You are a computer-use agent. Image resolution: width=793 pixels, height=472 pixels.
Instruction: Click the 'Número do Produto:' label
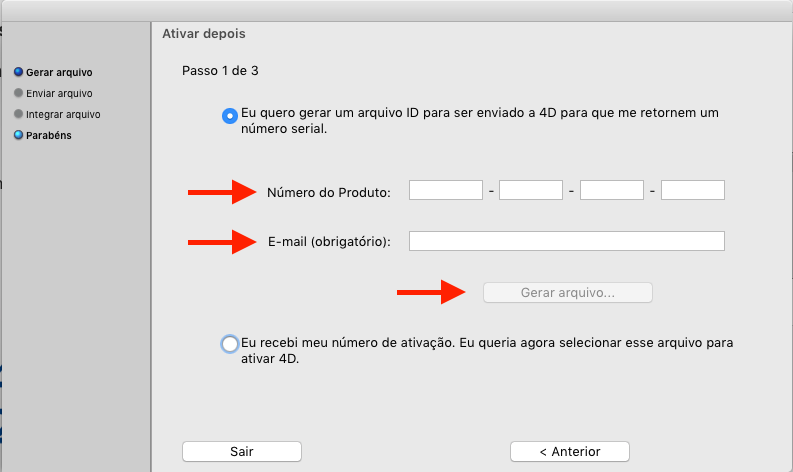tap(329, 192)
